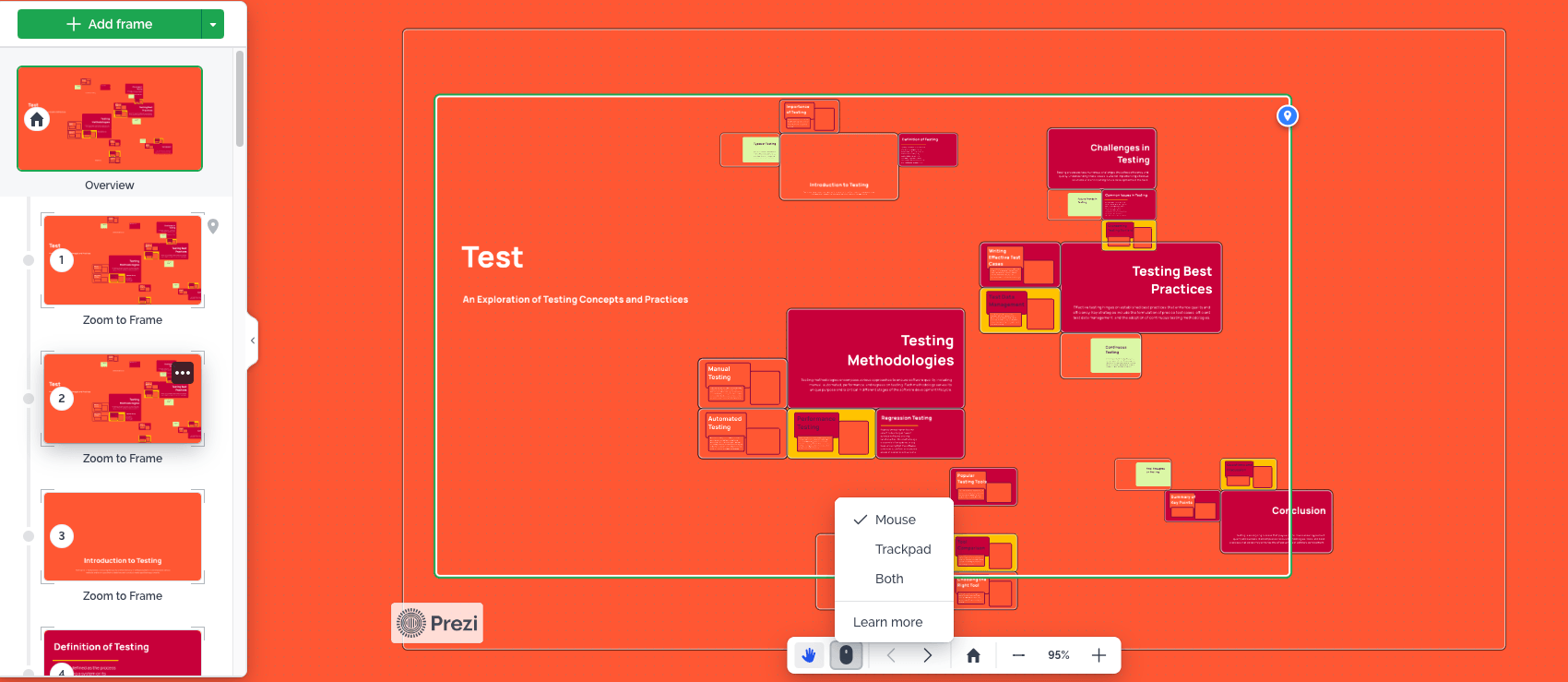The image size is (1568, 682).
Task: Click the blue location pin on the frame corner
Action: (x=1288, y=115)
